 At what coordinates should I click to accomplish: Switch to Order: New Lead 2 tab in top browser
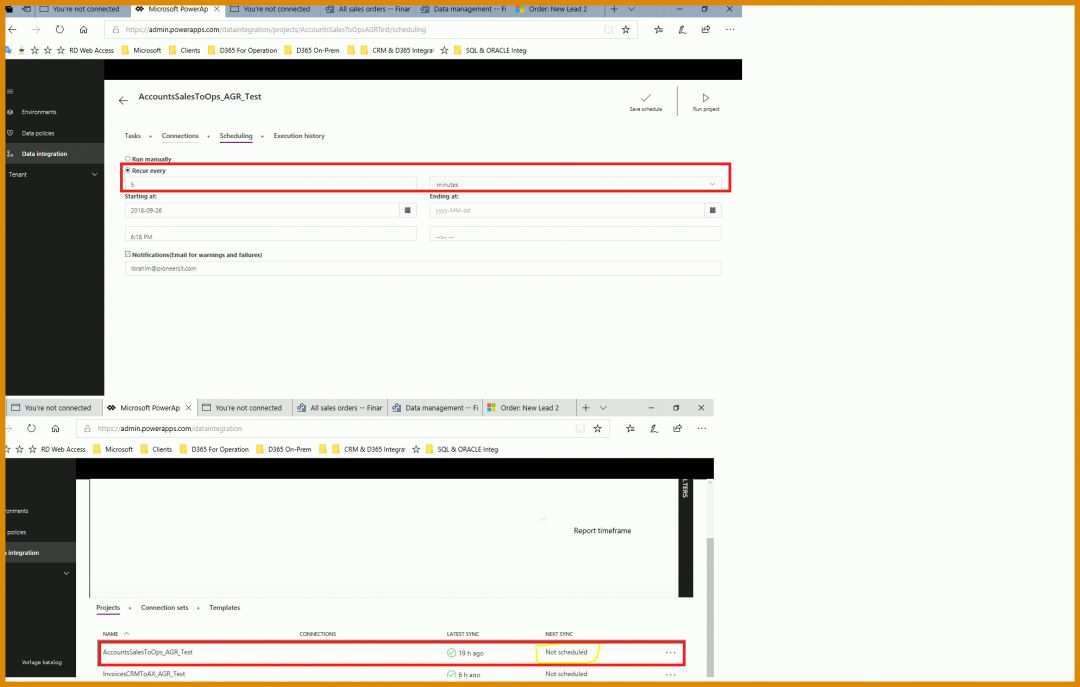[557, 9]
